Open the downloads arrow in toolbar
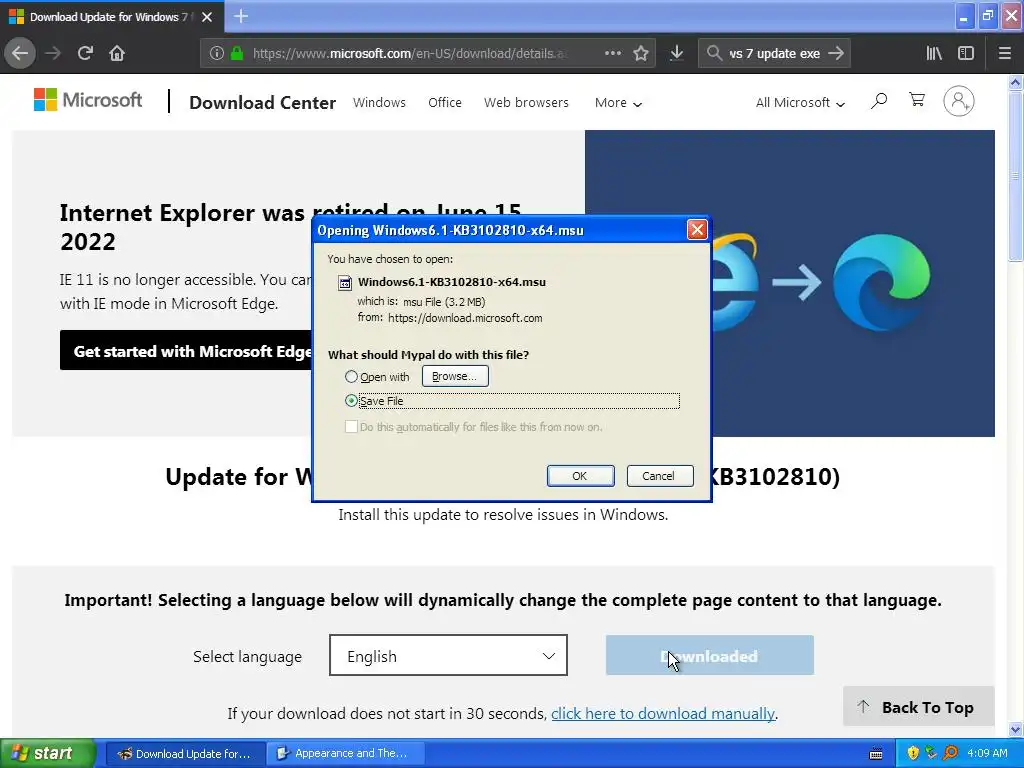 [x=677, y=53]
